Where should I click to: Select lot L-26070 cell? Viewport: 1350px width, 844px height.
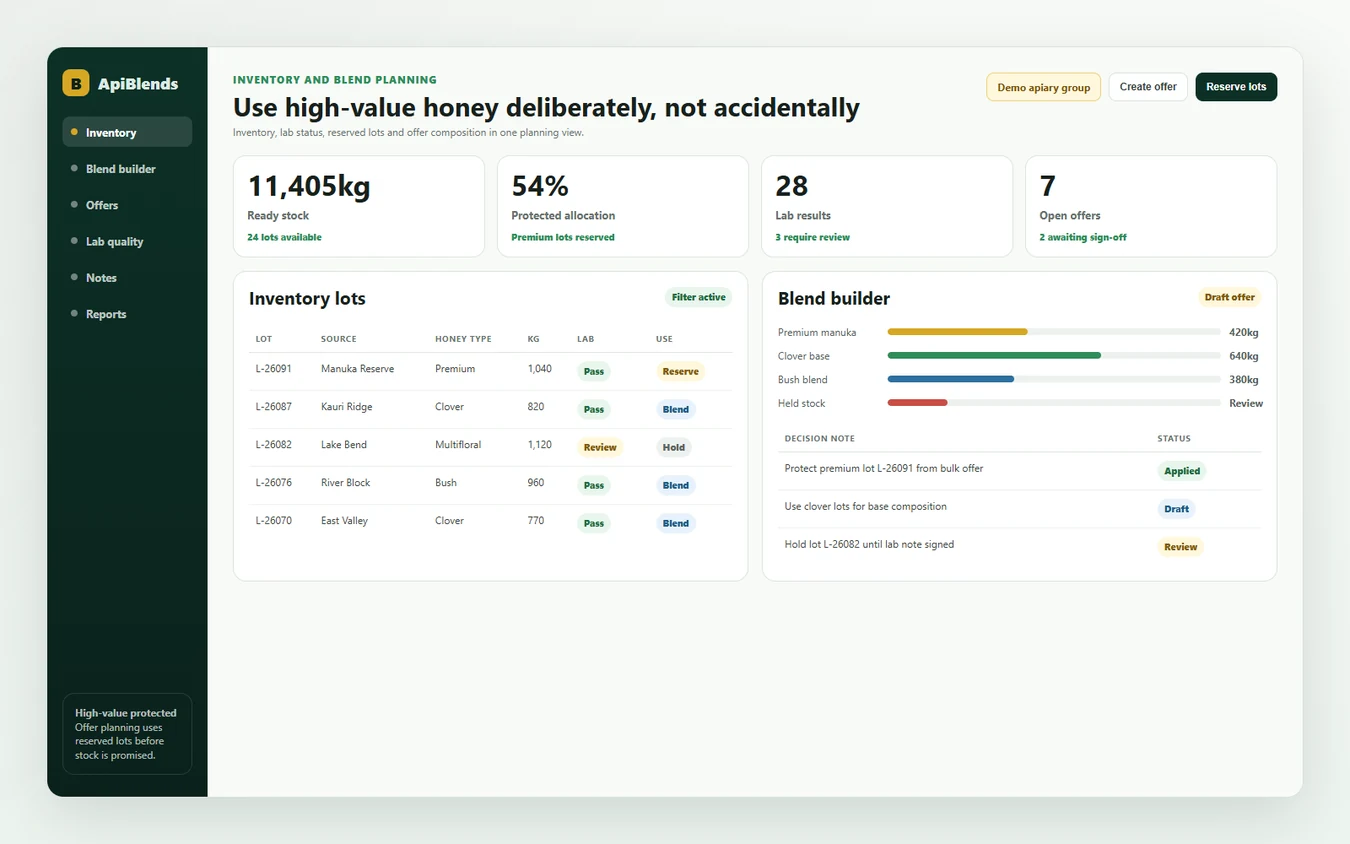tap(273, 521)
